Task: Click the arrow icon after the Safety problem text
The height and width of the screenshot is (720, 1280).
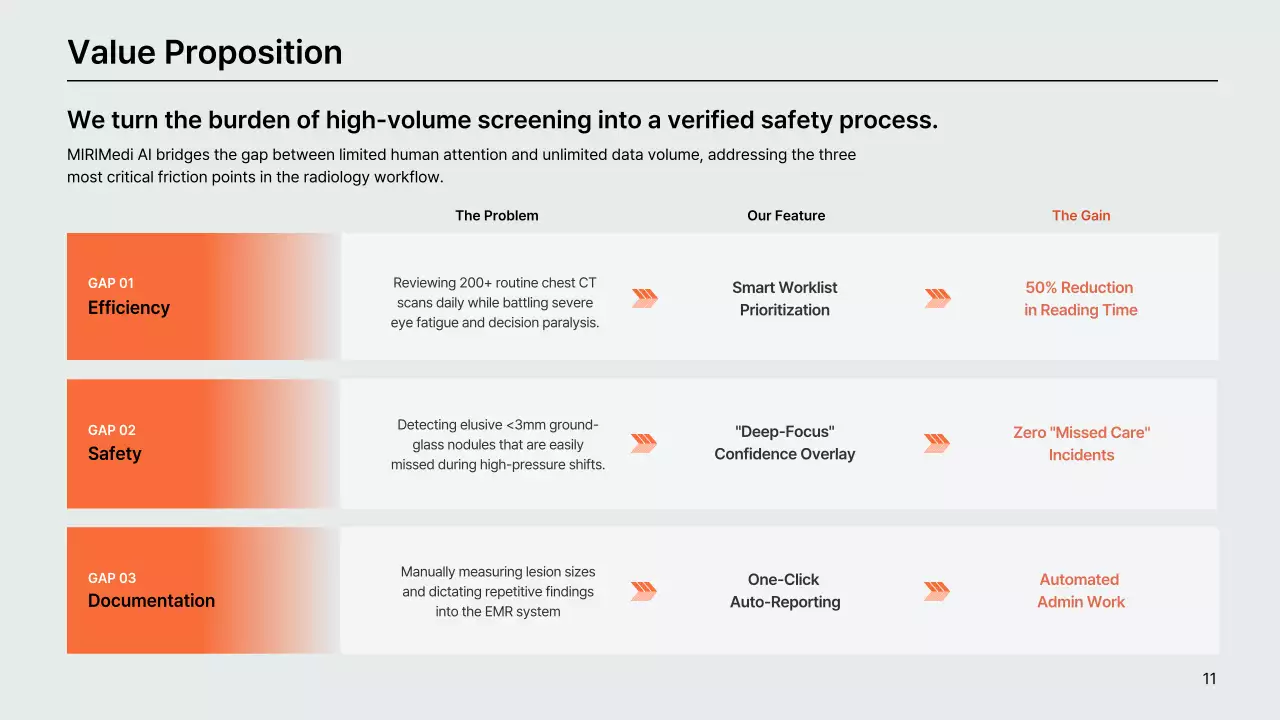Action: pos(644,443)
